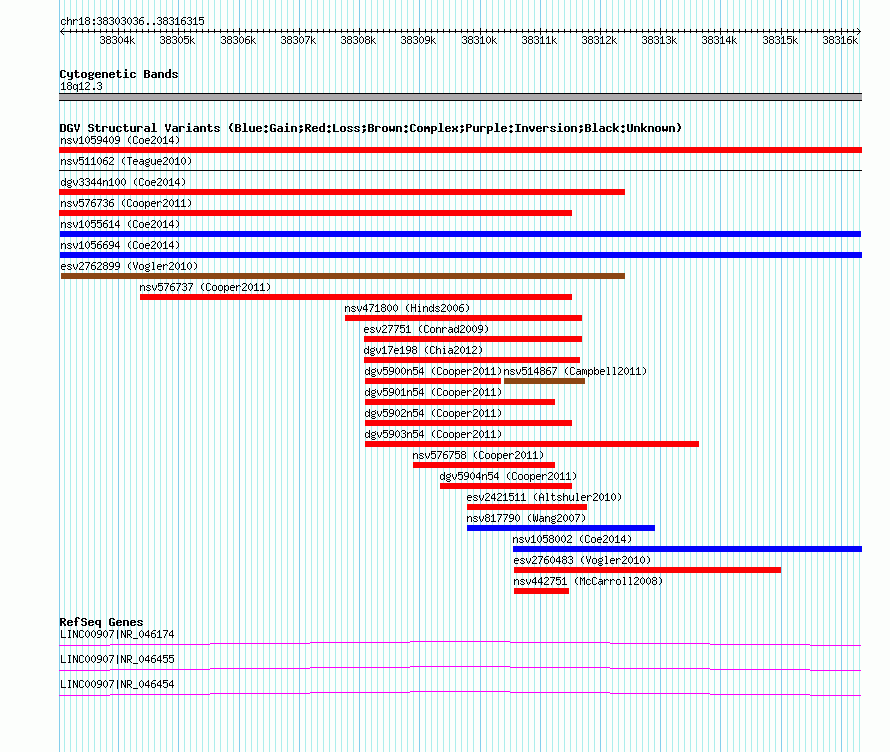
Task: Open nsv471800 (Hinds2006) label
Action: coord(407,308)
